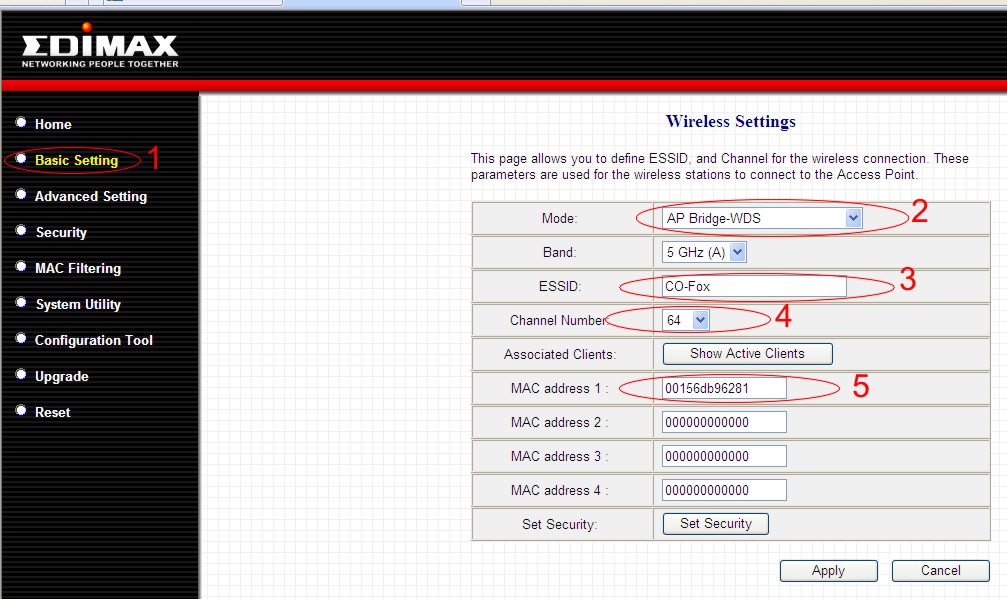Viewport: 1007px width, 599px height.
Task: Go to the Security section
Action: click(61, 232)
